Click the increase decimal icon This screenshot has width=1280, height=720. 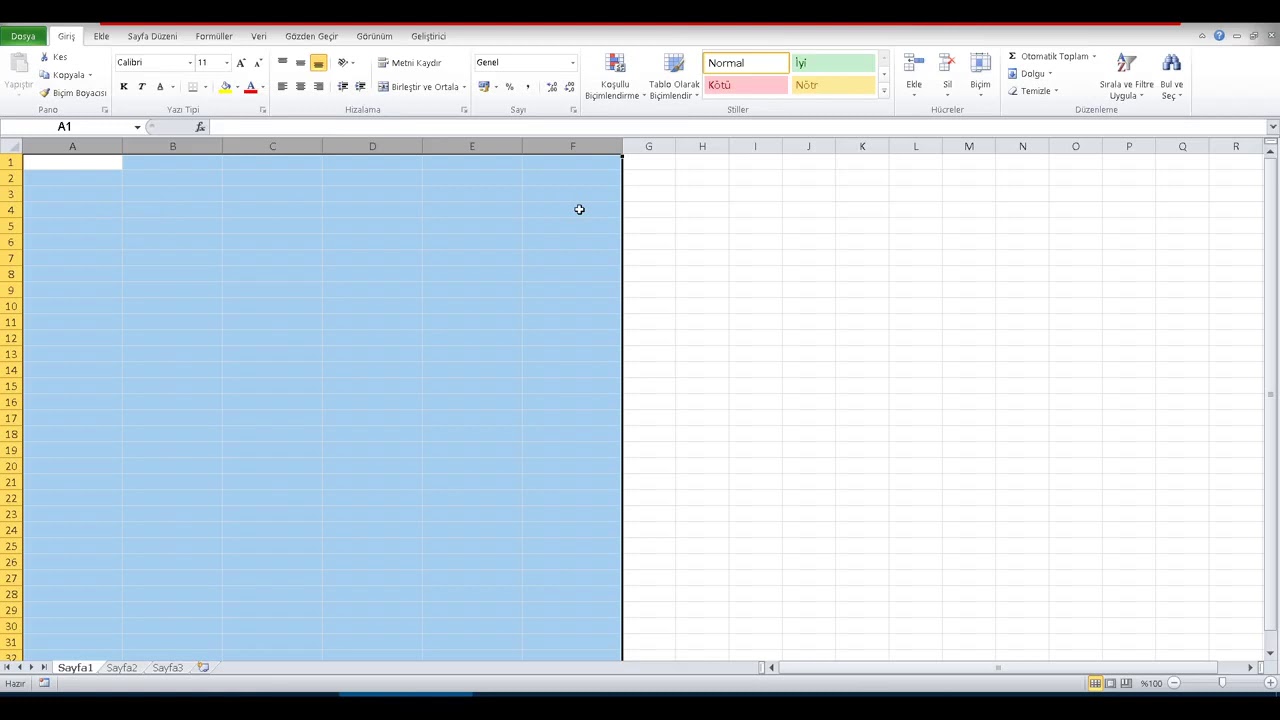click(x=552, y=87)
